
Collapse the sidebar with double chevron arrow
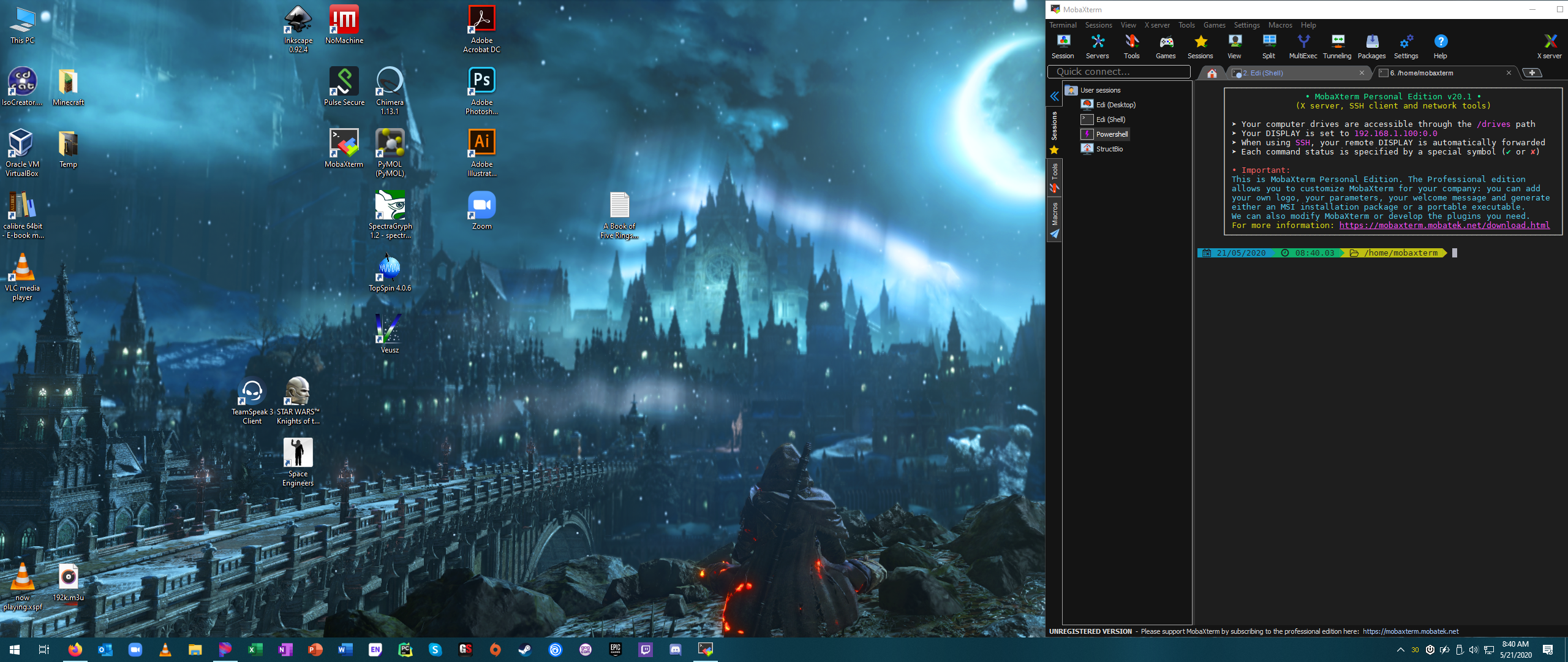pyautogui.click(x=1054, y=96)
